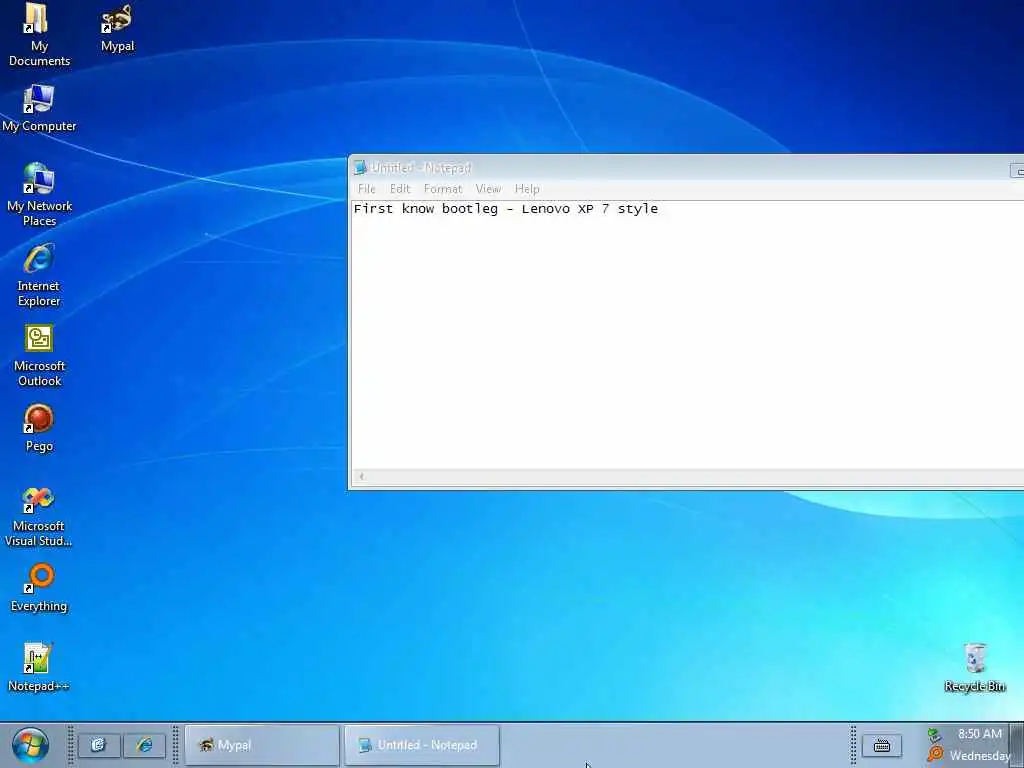Viewport: 1024px width, 768px height.
Task: Open Microsoft Visual Studio desktop shortcut
Action: (39, 517)
